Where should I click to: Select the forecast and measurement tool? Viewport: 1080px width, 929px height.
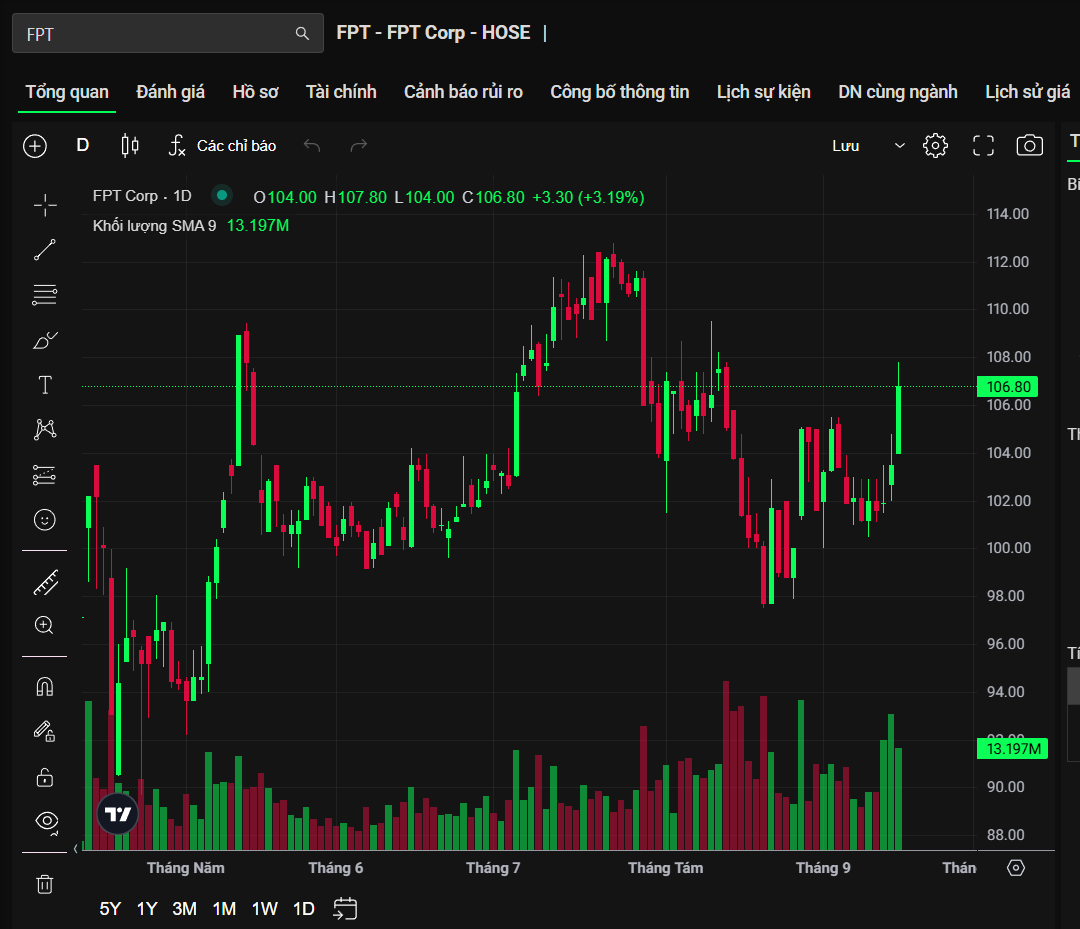coord(45,475)
